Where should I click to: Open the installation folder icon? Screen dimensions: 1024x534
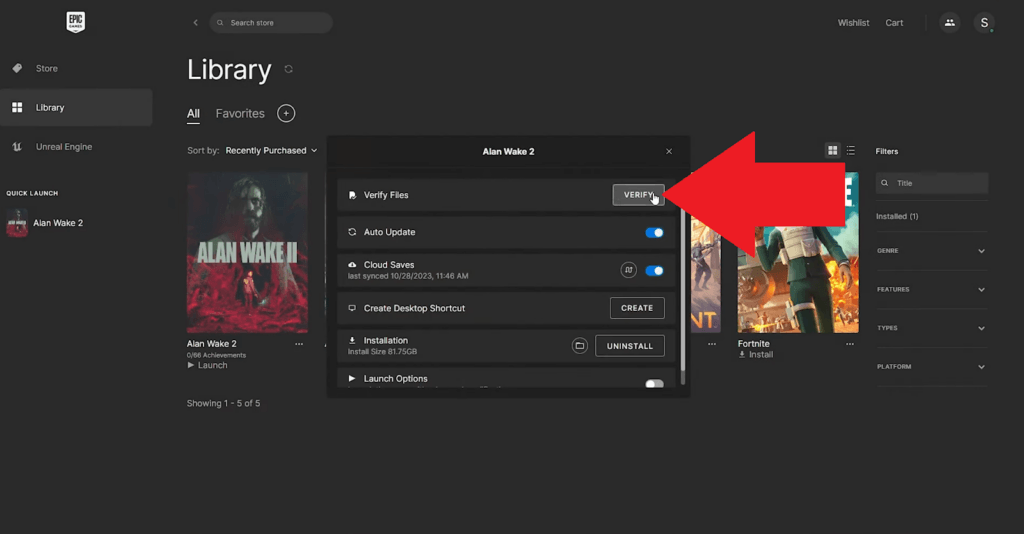[x=579, y=346]
